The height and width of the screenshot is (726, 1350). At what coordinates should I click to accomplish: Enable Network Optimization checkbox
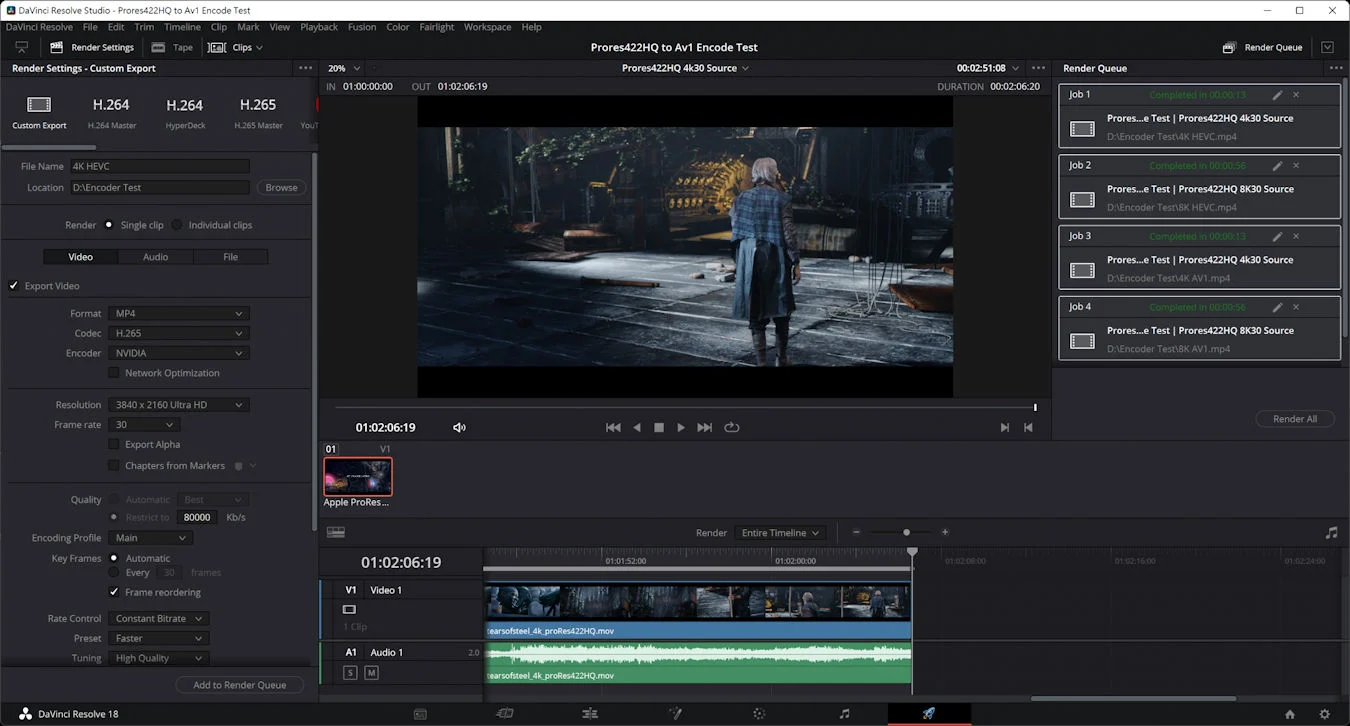pos(114,373)
